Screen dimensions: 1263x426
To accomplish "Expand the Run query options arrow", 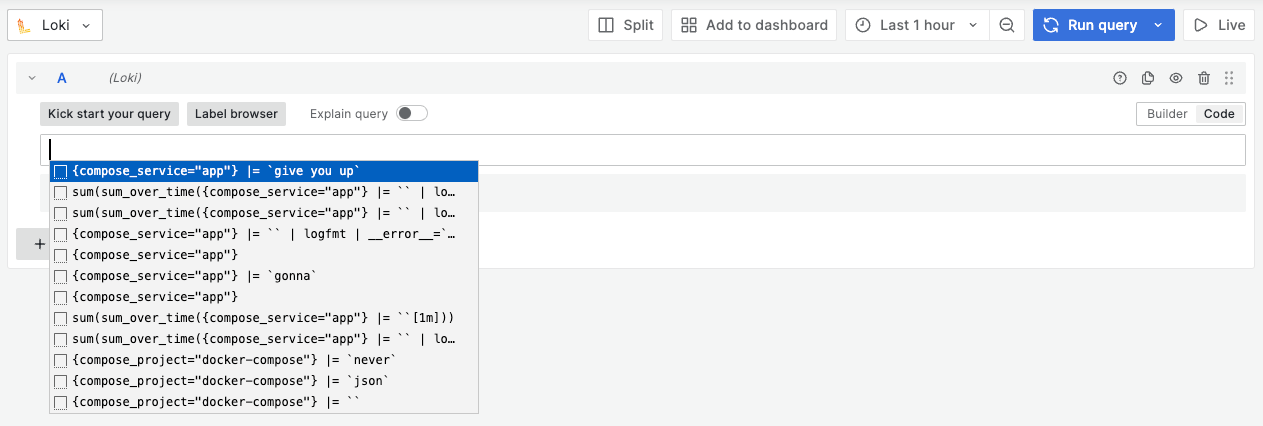I will coord(1159,25).
